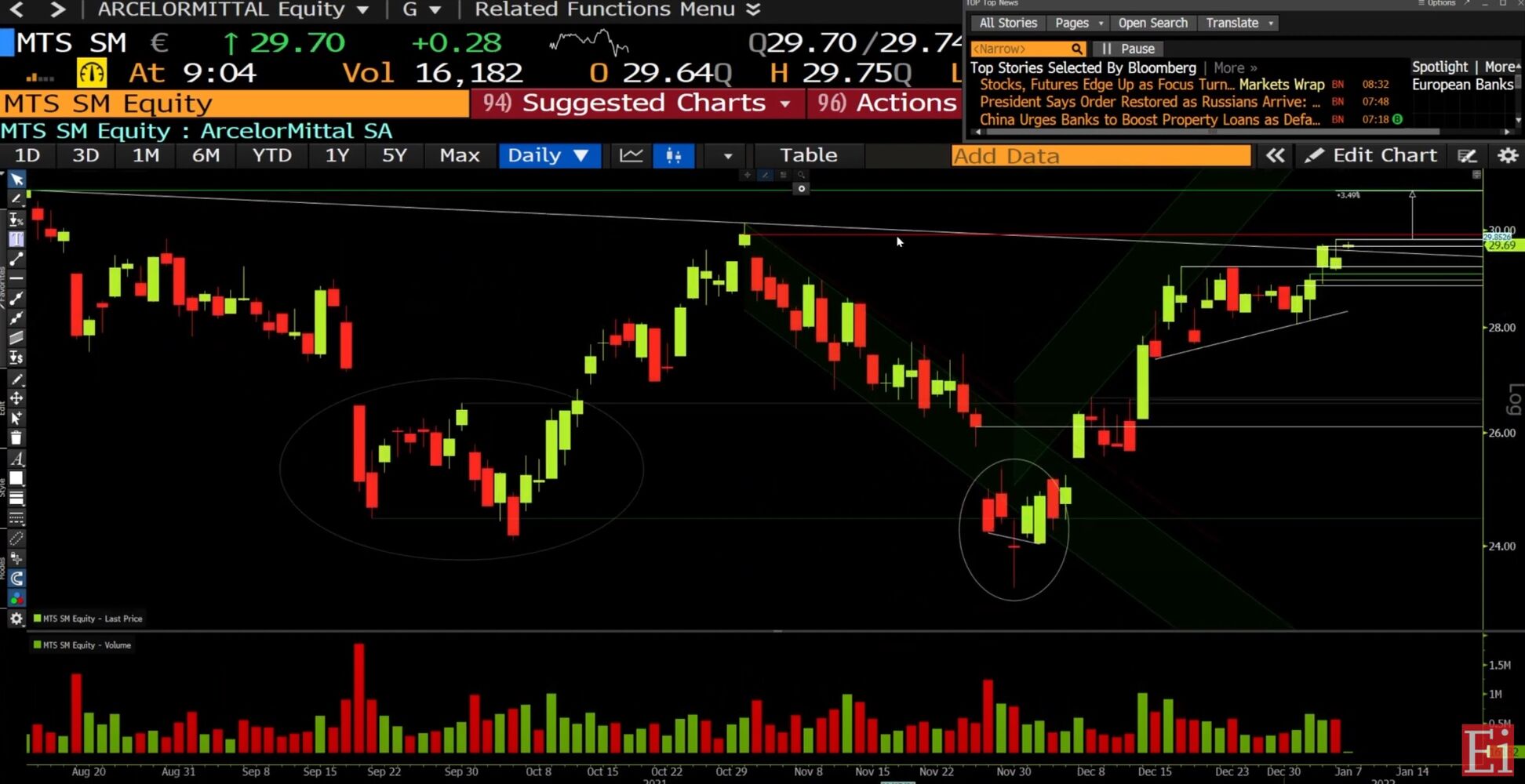Open the Actions menu
1525x784 pixels.
tap(886, 103)
